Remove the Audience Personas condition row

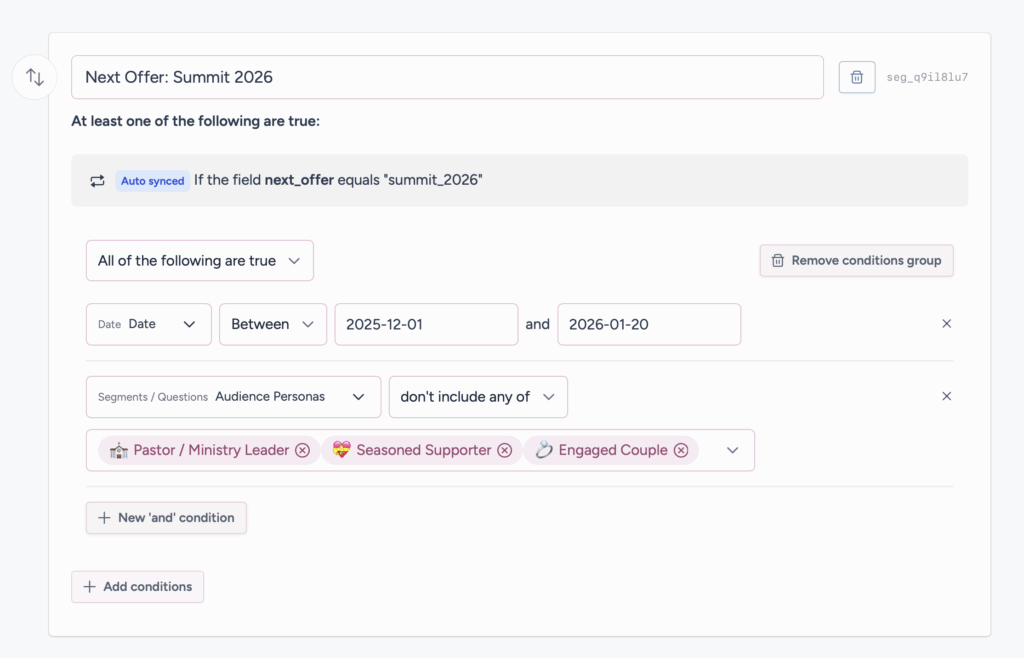946,396
